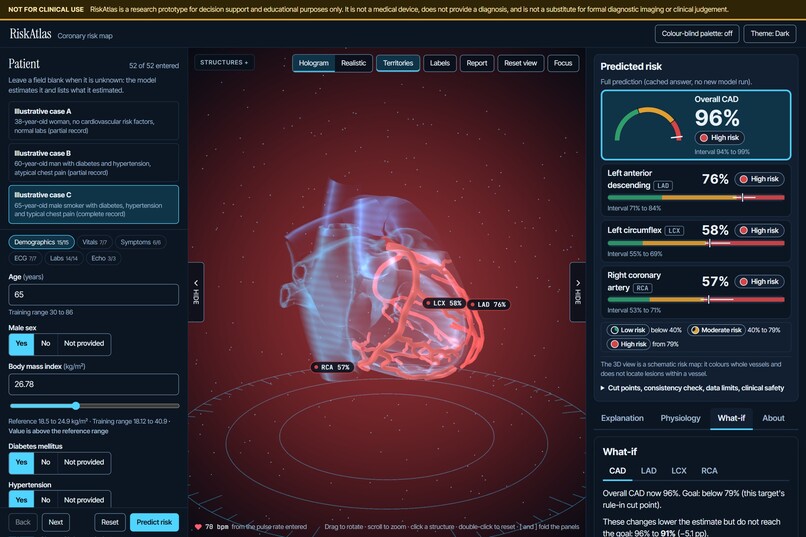Set Hypertension to Not provided

[84, 499]
